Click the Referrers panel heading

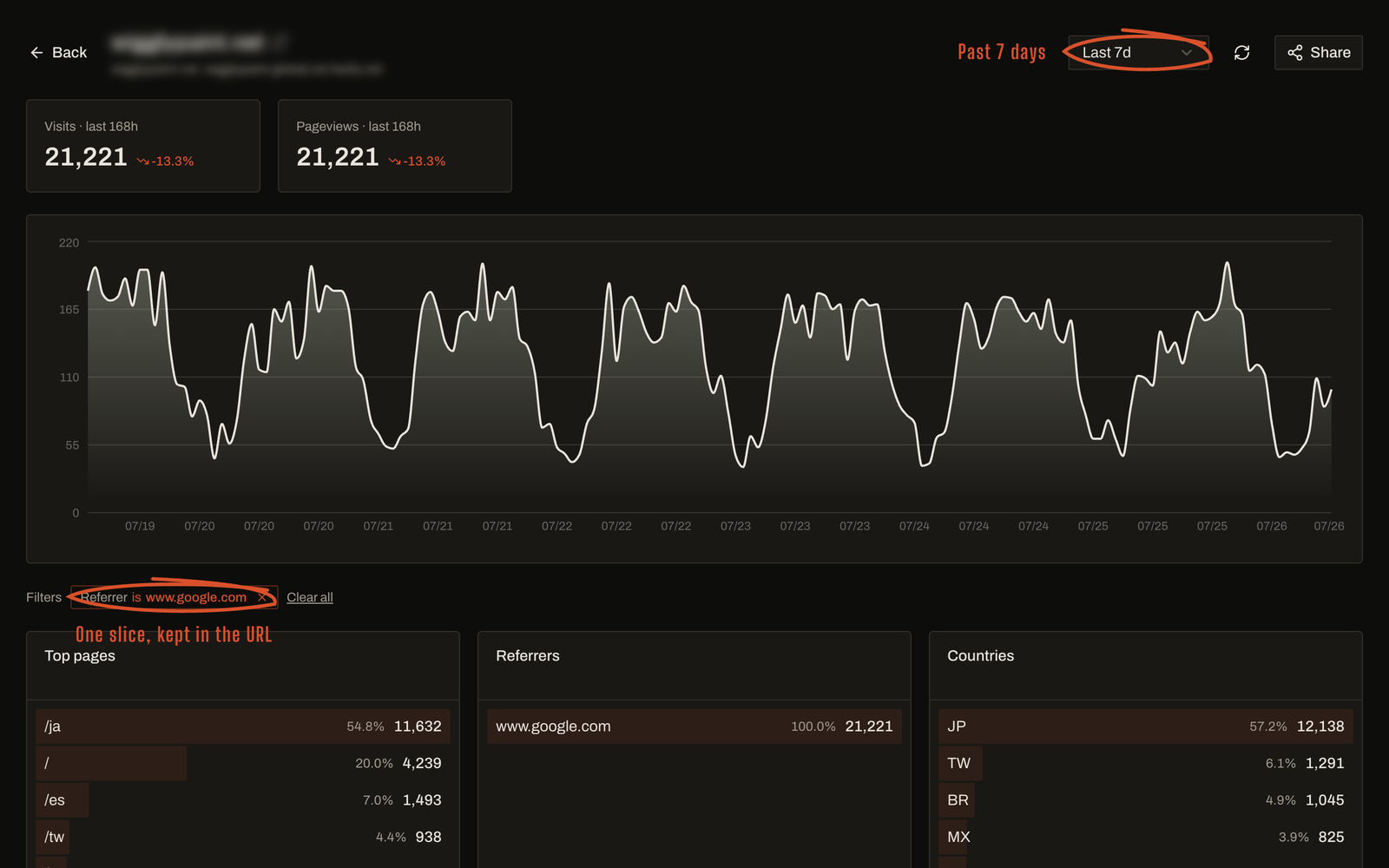point(528,656)
